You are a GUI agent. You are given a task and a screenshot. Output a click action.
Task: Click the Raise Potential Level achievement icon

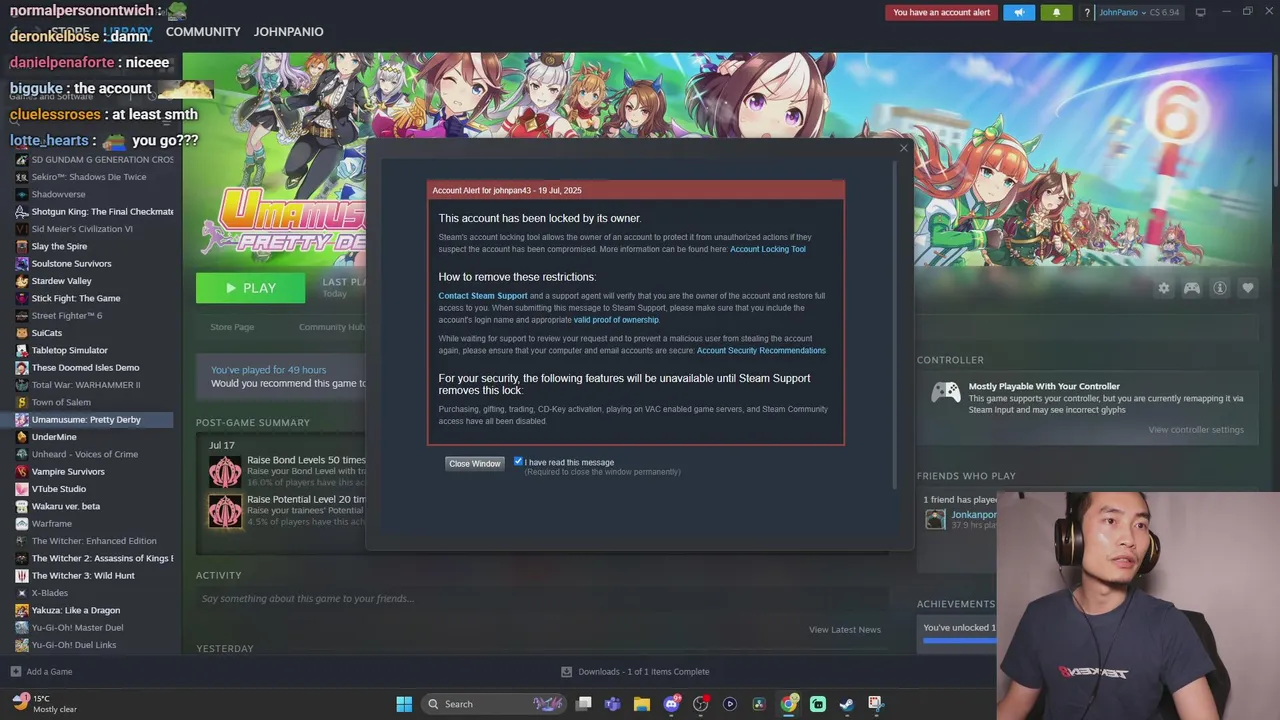225,511
